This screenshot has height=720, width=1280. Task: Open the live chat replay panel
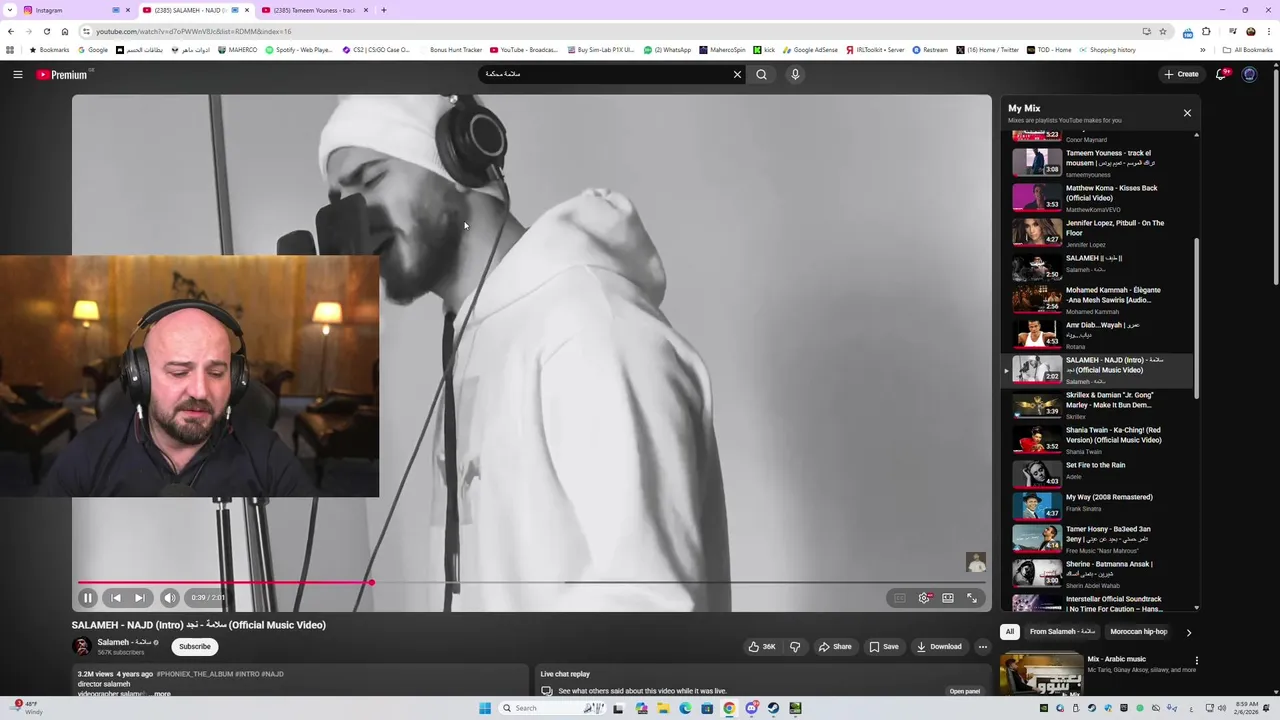965,691
